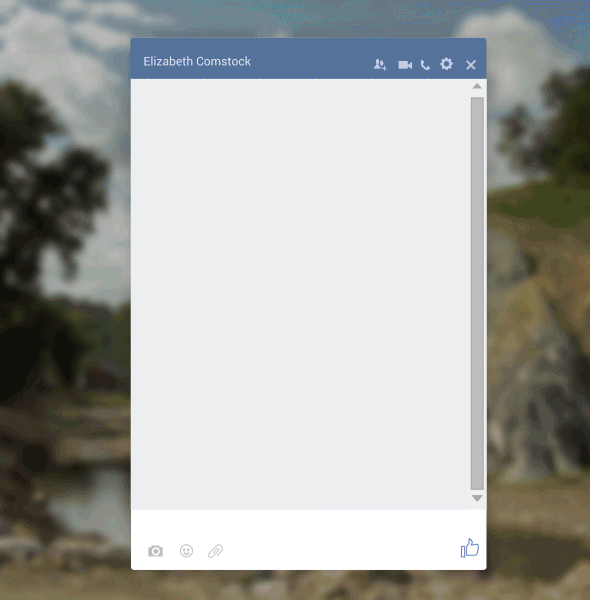
Task: Start a voice call via phone icon
Action: (x=425, y=65)
